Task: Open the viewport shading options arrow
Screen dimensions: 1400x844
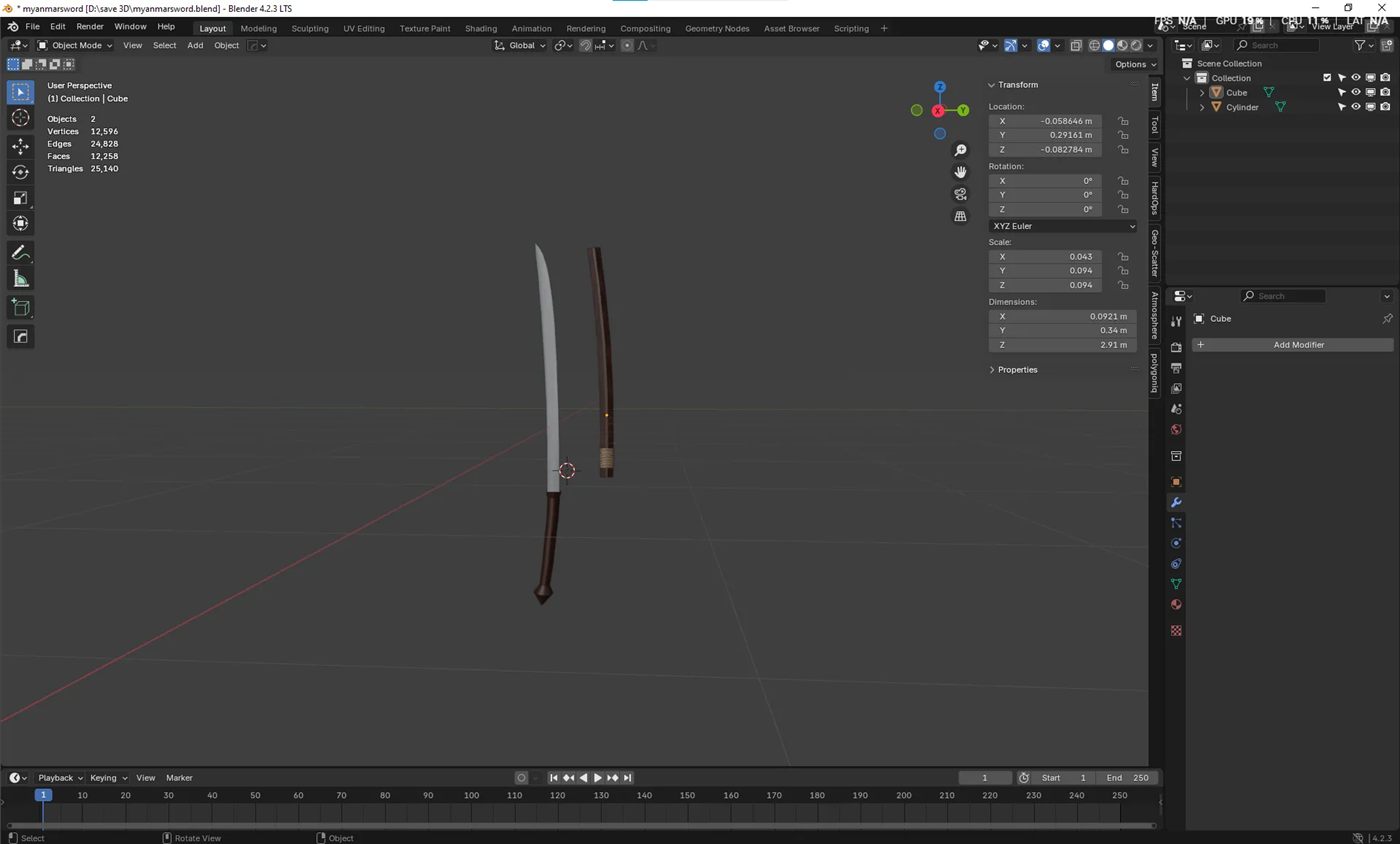Action: click(x=1150, y=45)
